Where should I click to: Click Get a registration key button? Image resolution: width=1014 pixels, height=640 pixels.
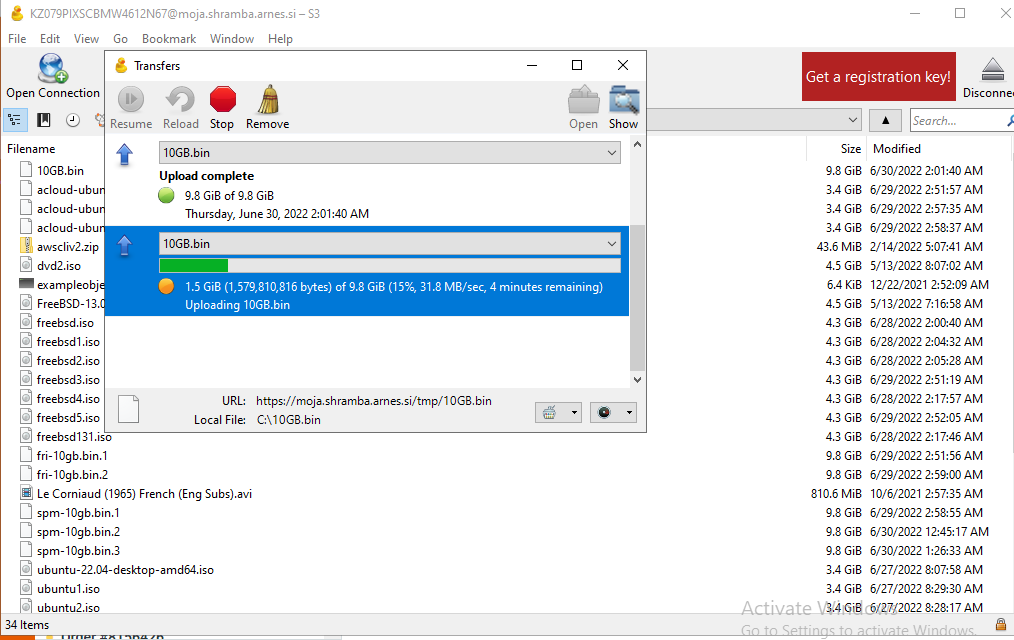click(878, 76)
